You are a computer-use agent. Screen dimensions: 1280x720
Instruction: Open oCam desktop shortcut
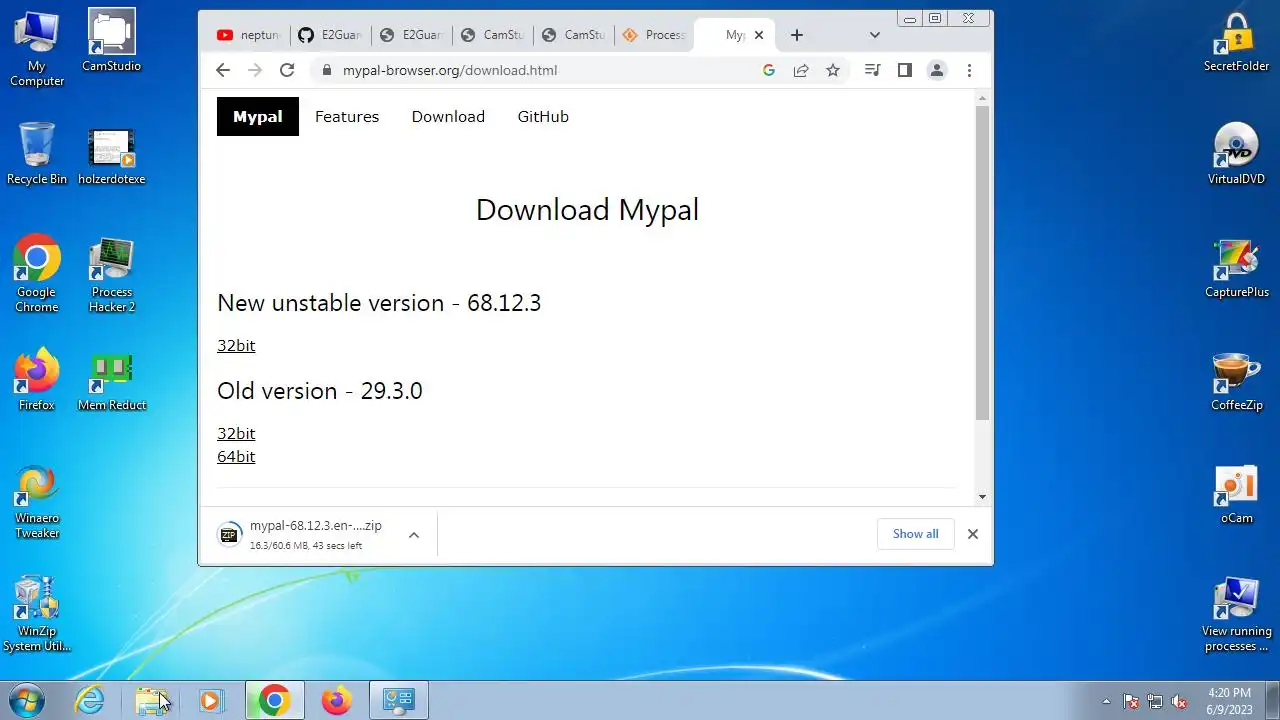1236,494
